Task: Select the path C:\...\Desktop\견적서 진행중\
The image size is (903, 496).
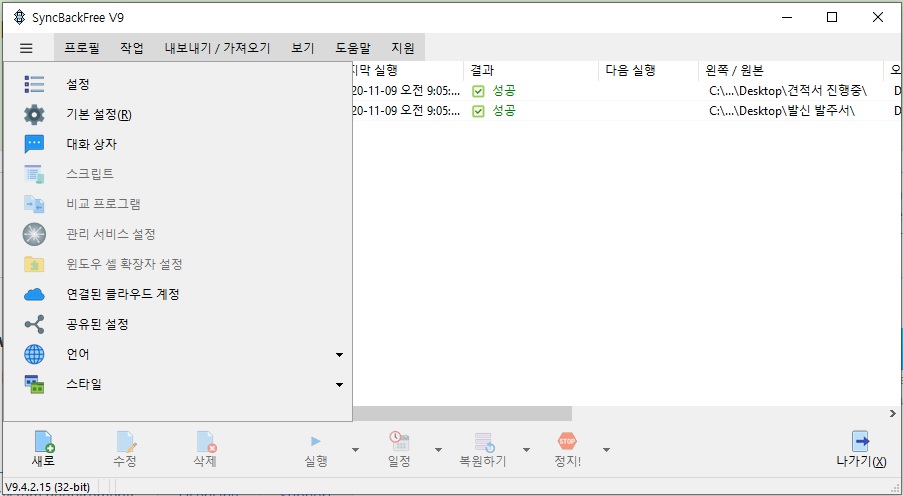Action: pyautogui.click(x=788, y=91)
